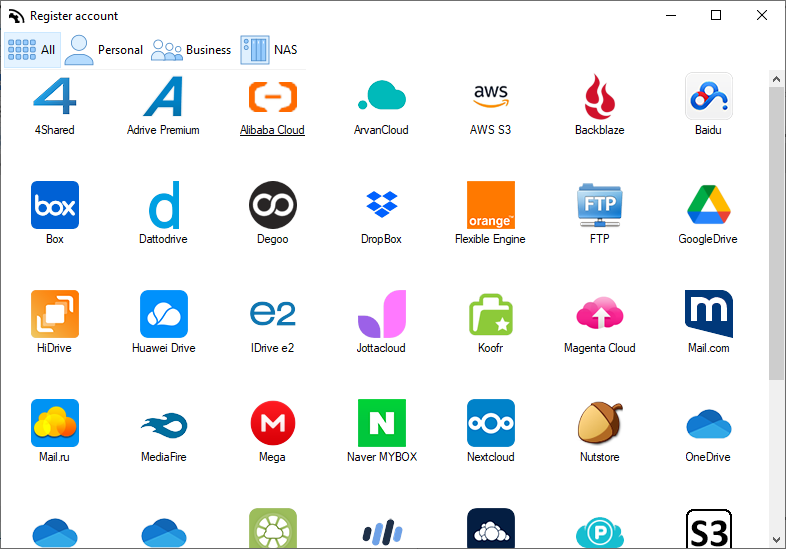The image size is (786, 549).
Task: Select the 4Shared cloud icon
Action: pyautogui.click(x=55, y=96)
